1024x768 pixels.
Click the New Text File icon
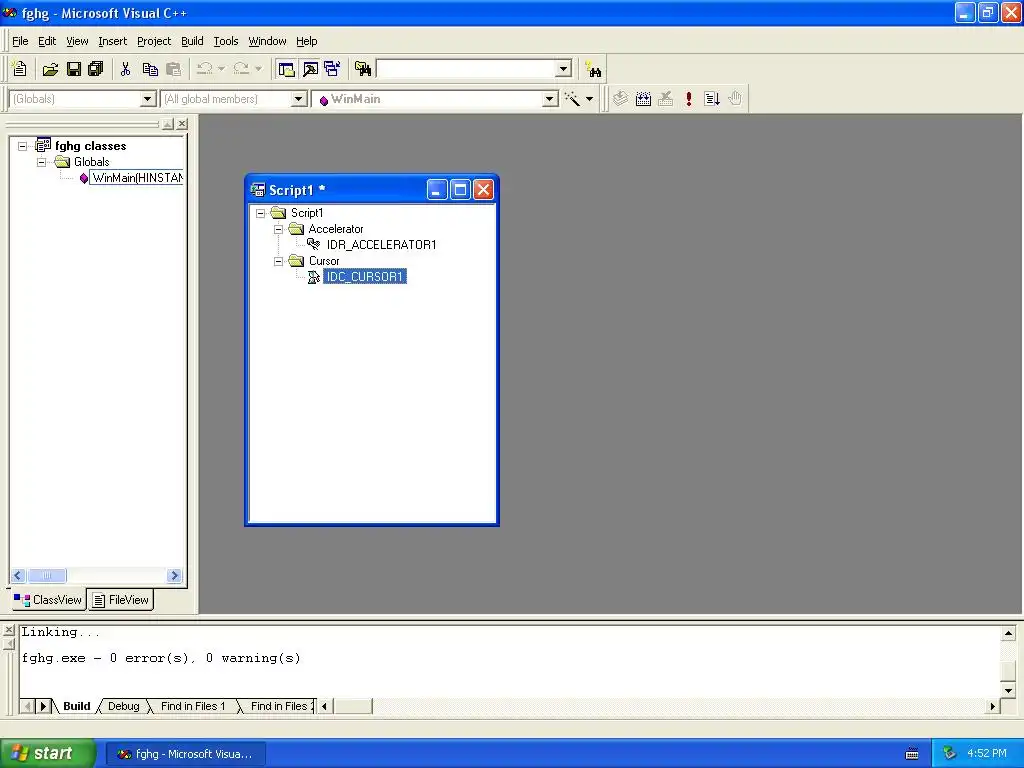point(20,69)
